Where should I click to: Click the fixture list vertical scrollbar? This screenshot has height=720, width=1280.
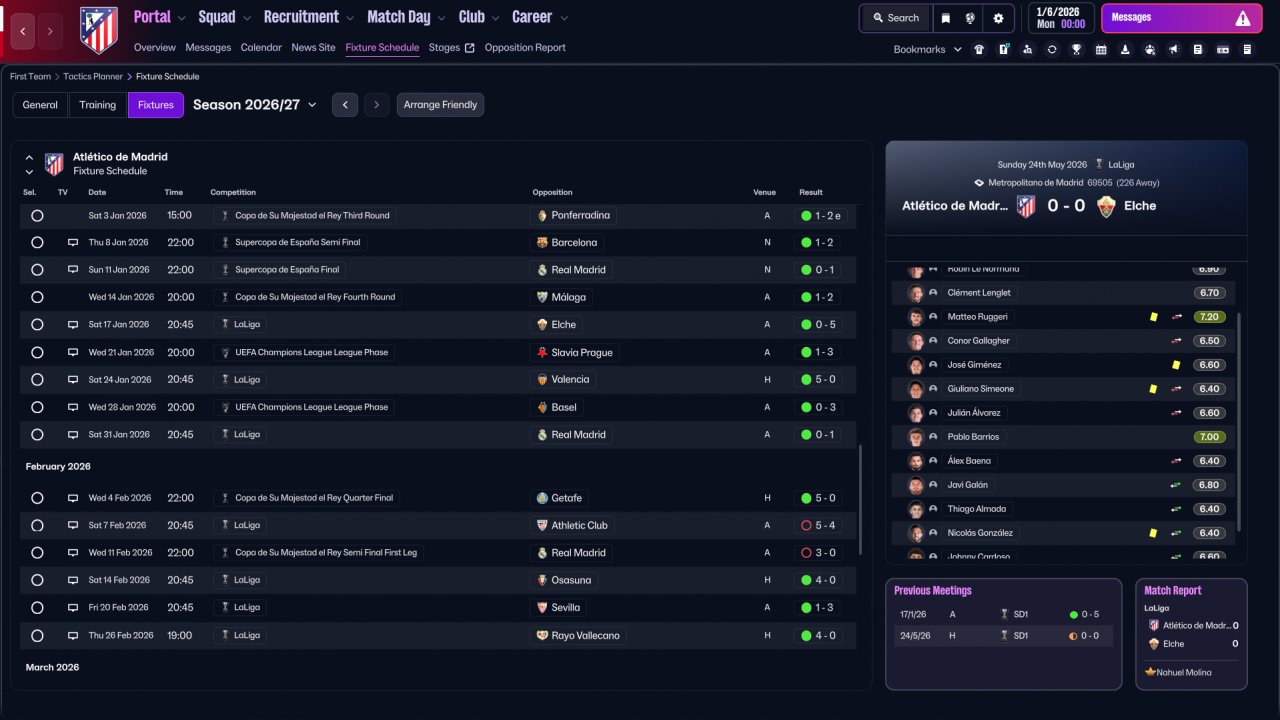[x=860, y=500]
